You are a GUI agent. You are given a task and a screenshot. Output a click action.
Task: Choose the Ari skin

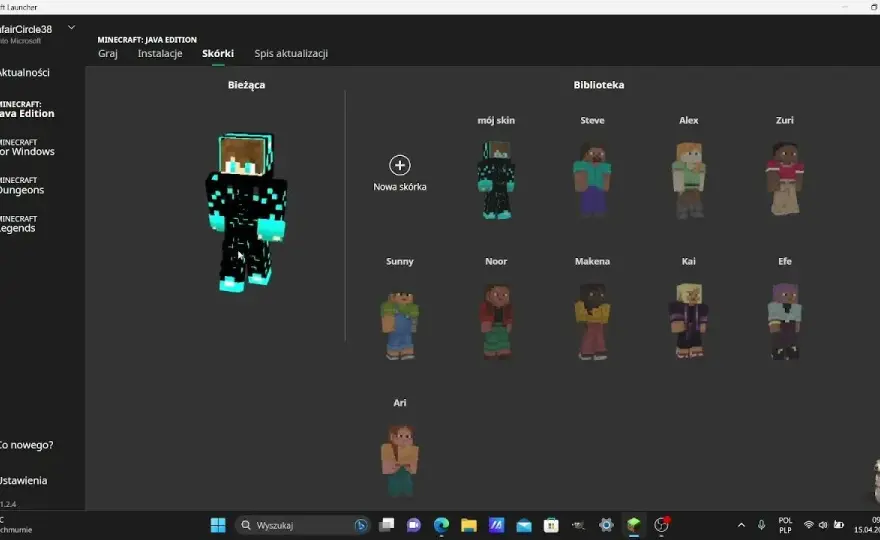tap(400, 460)
